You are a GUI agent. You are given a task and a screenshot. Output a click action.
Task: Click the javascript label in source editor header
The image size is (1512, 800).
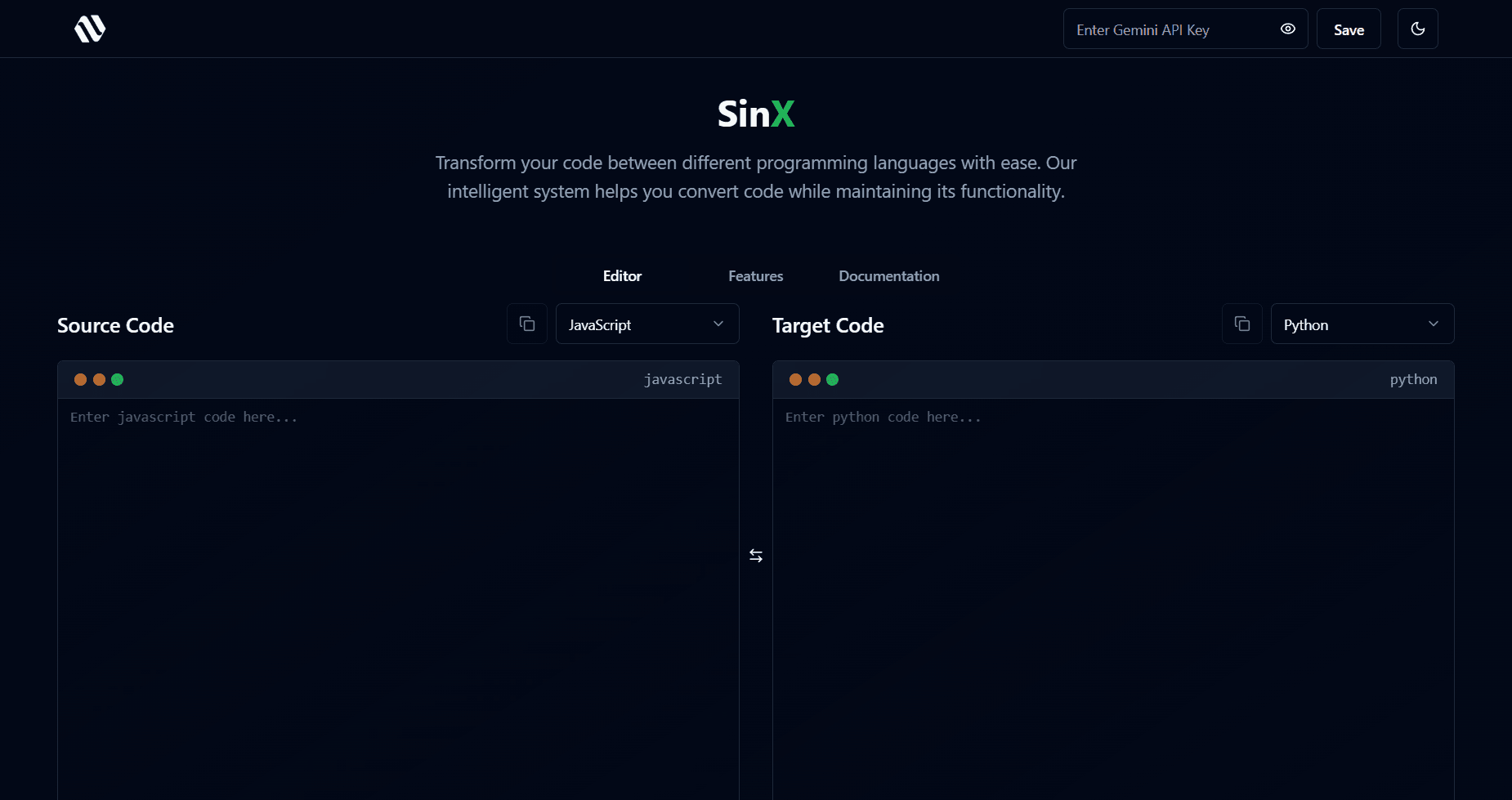[682, 379]
